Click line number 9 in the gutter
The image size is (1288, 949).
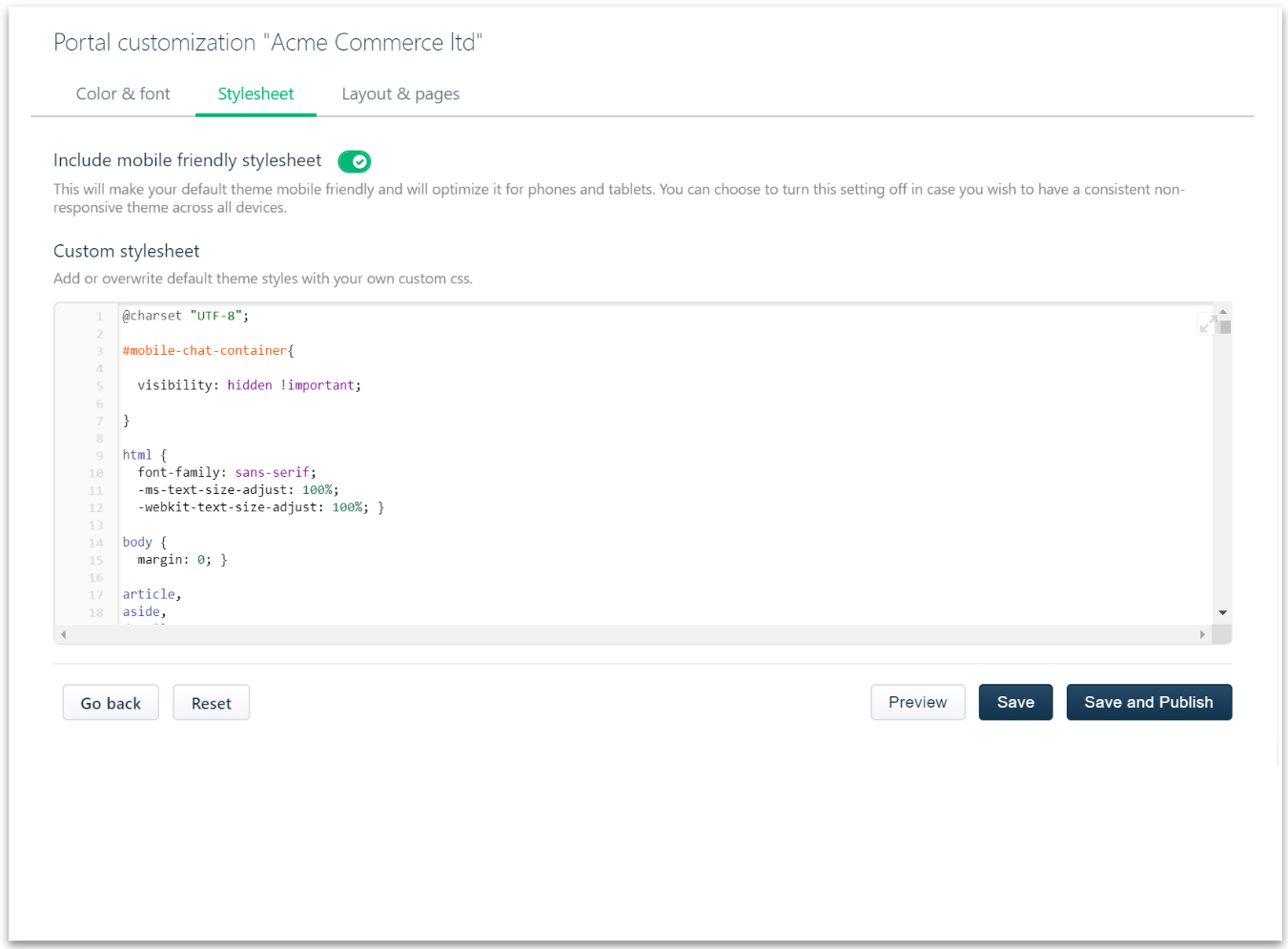tap(99, 456)
